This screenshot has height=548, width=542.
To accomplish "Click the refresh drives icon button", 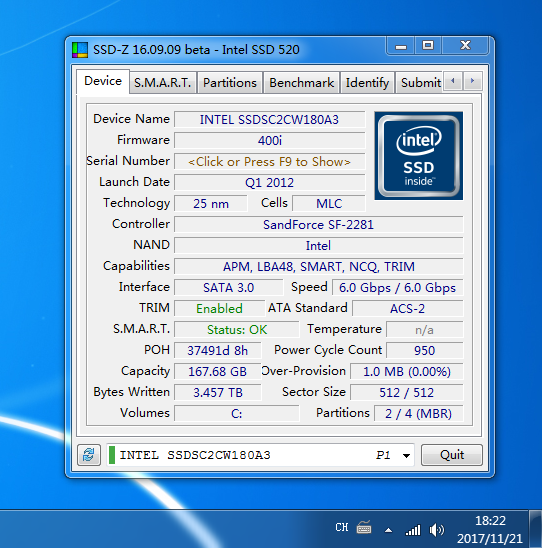I will tap(89, 455).
